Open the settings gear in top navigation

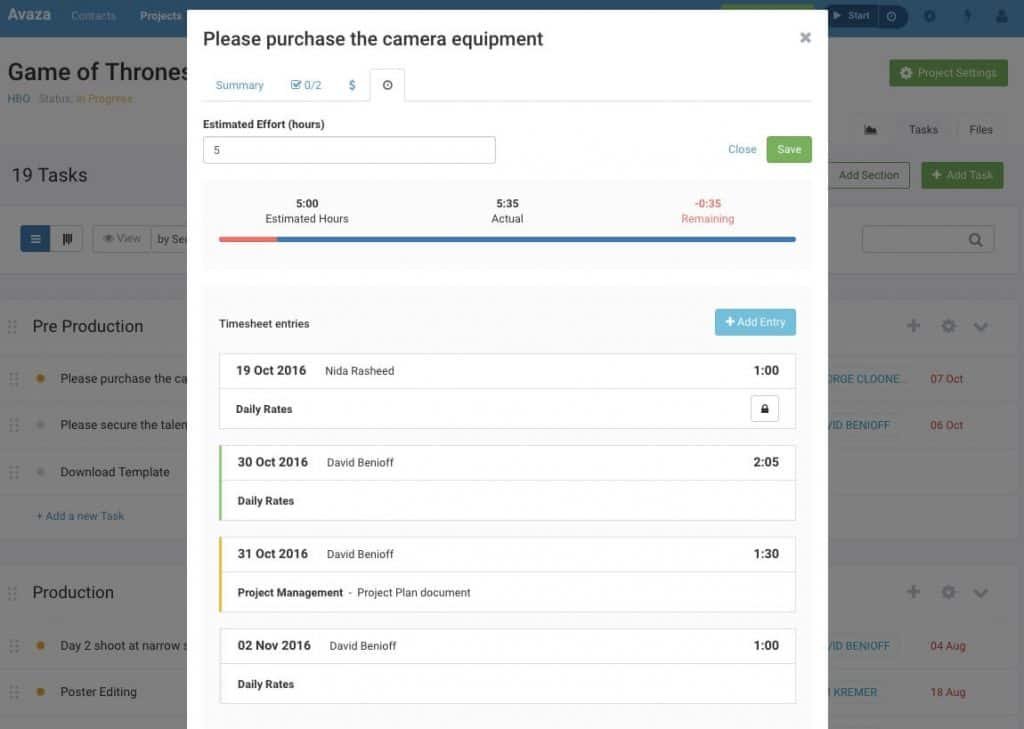point(927,16)
